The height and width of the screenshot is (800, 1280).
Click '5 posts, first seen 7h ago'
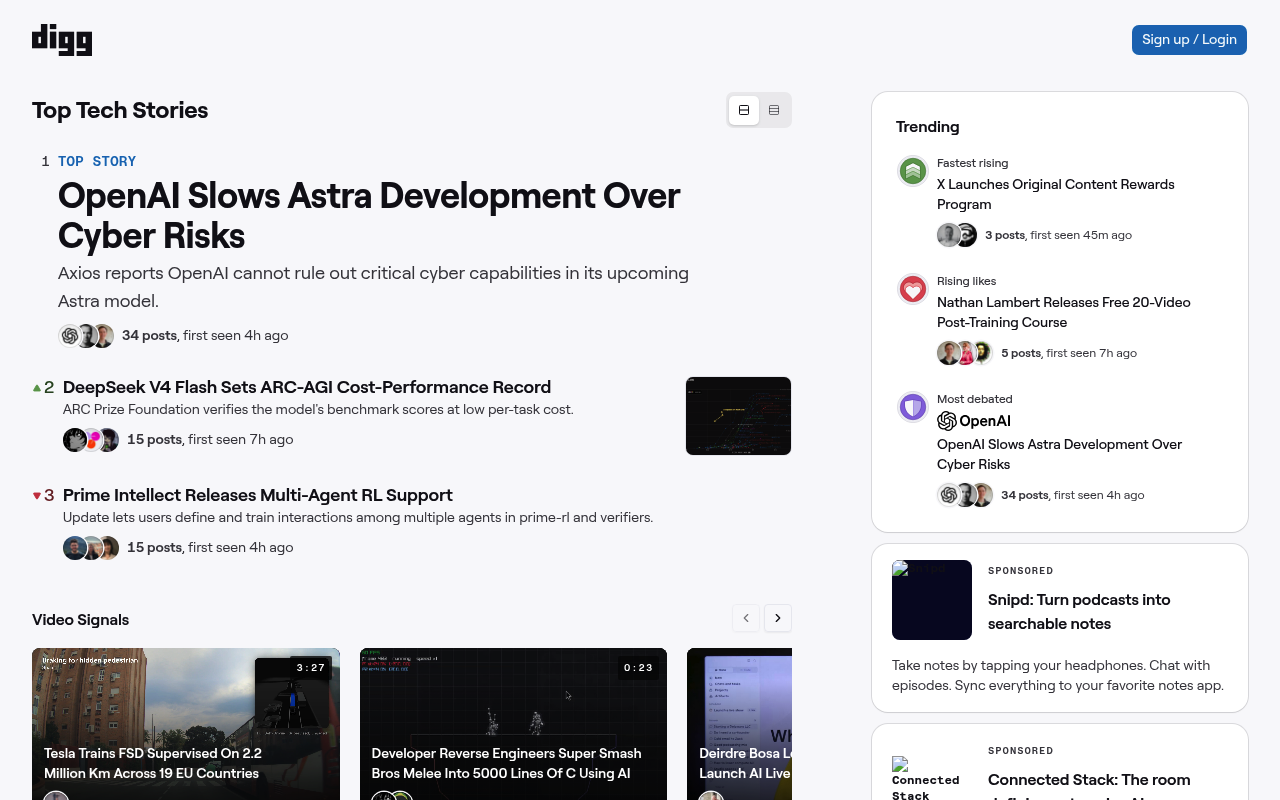(x=1069, y=353)
